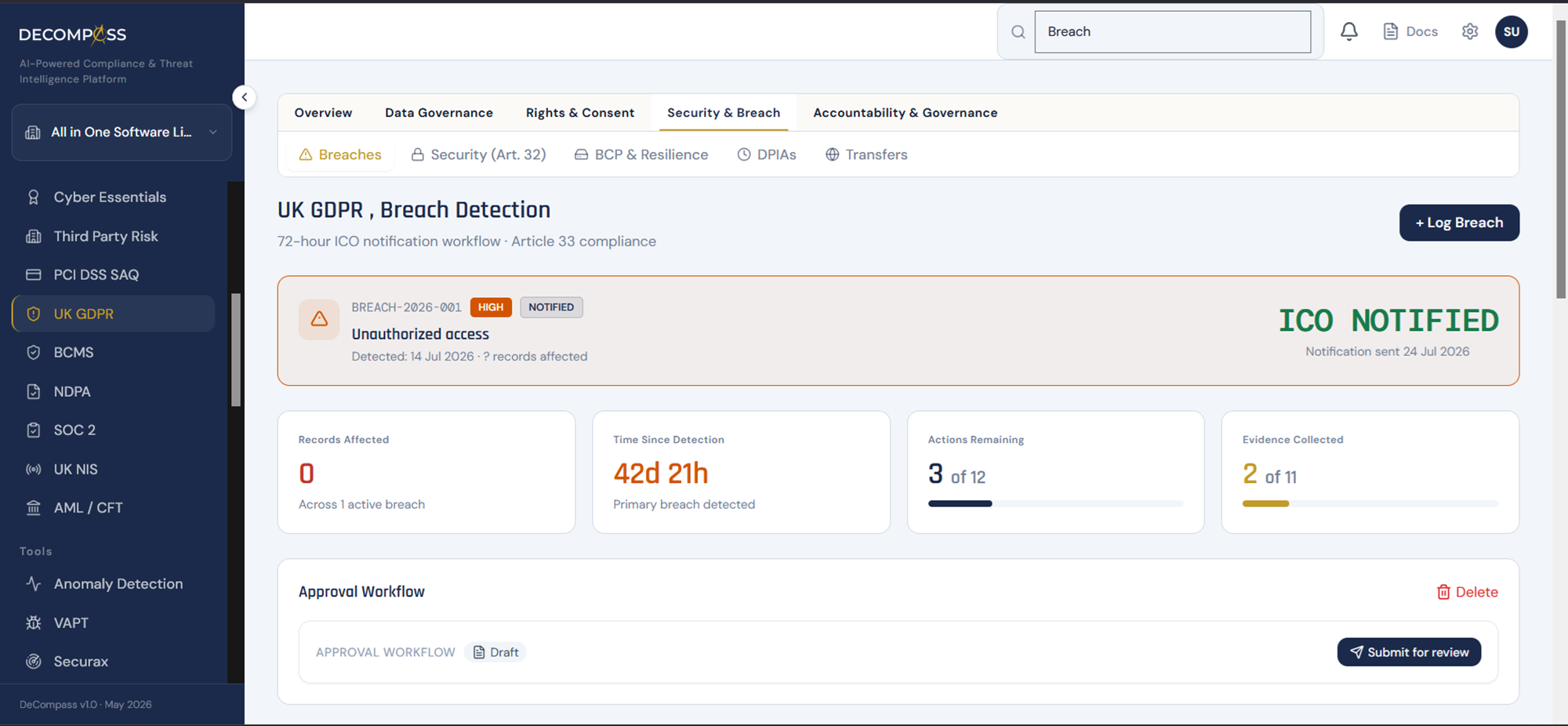Click the UK NIS signal icon
Image resolution: width=1568 pixels, height=726 pixels.
33,469
